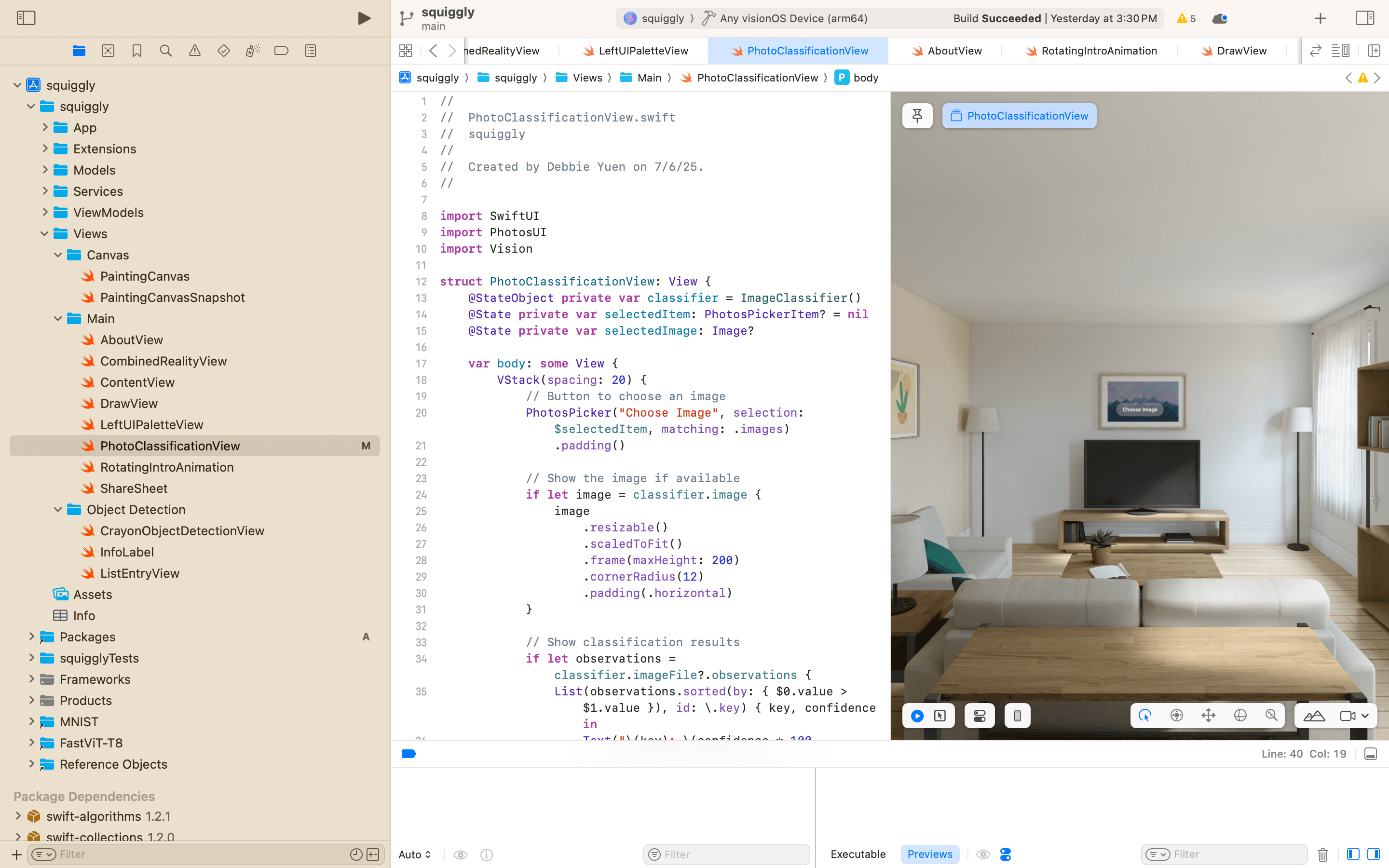Click the add editor on right icon
The image size is (1389, 868).
1374,51
